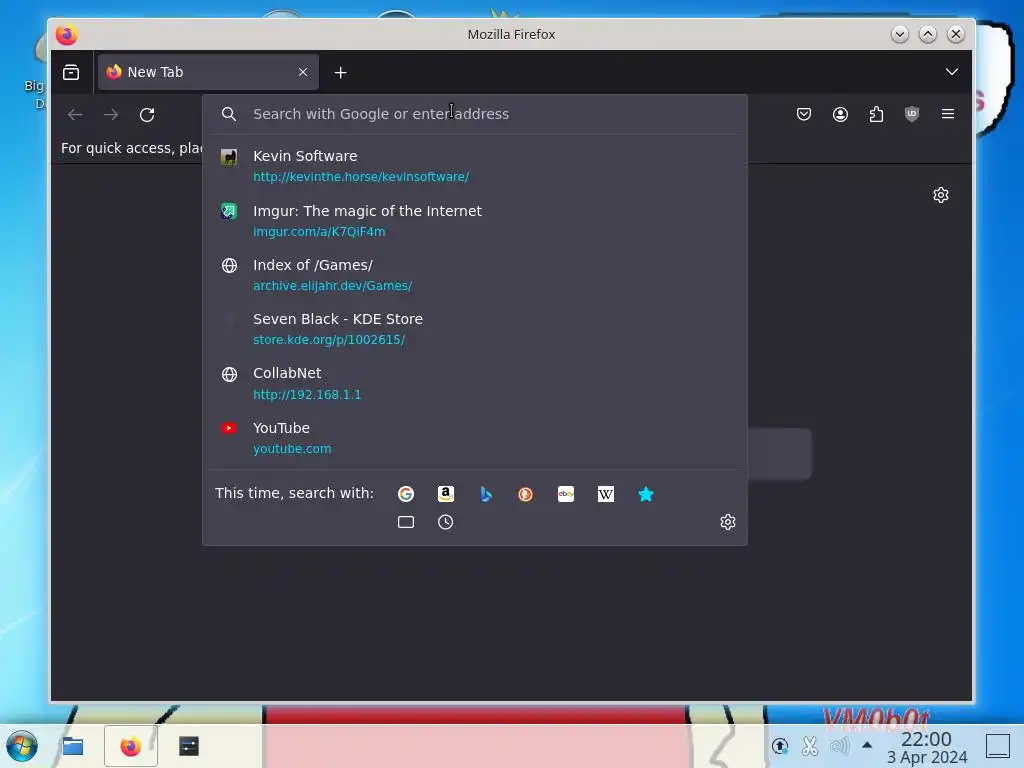Open CollabNet 192.168.1.1 suggestion

pos(475,383)
